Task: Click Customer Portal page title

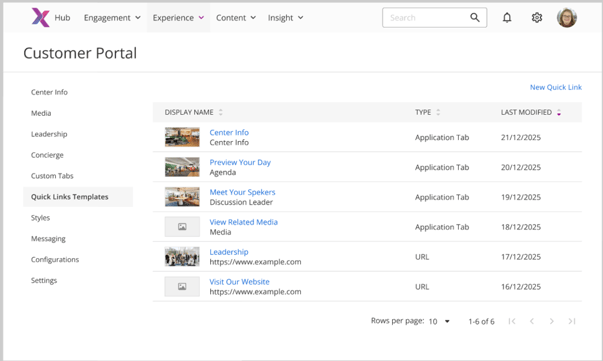Action: pos(80,53)
